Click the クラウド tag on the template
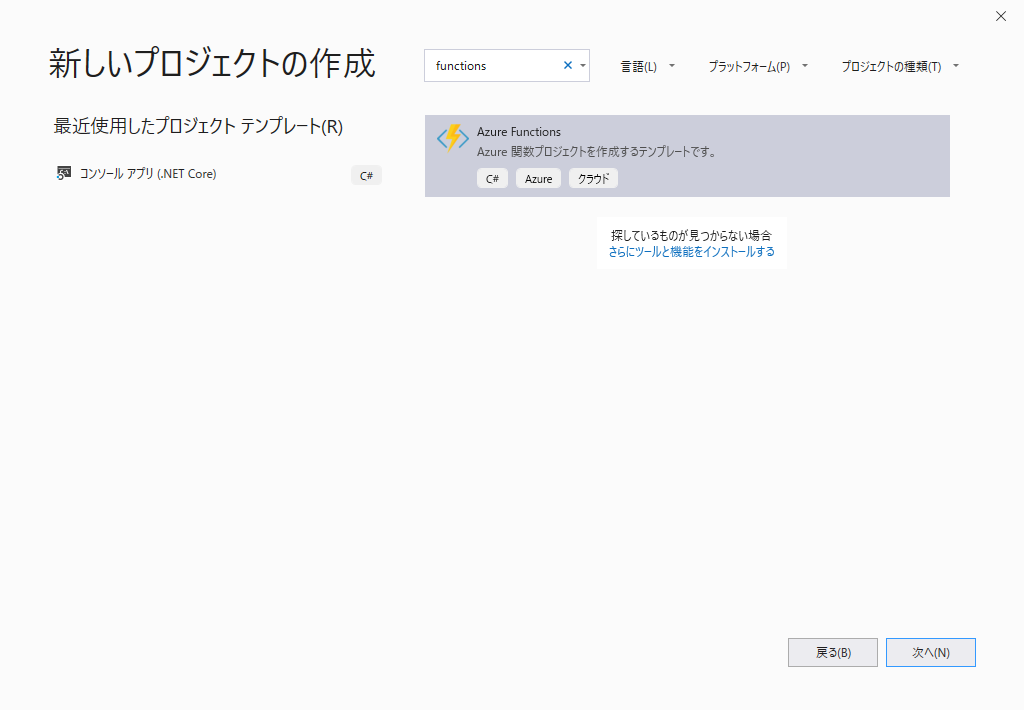Viewport: 1024px width, 710px height. pyautogui.click(x=593, y=178)
